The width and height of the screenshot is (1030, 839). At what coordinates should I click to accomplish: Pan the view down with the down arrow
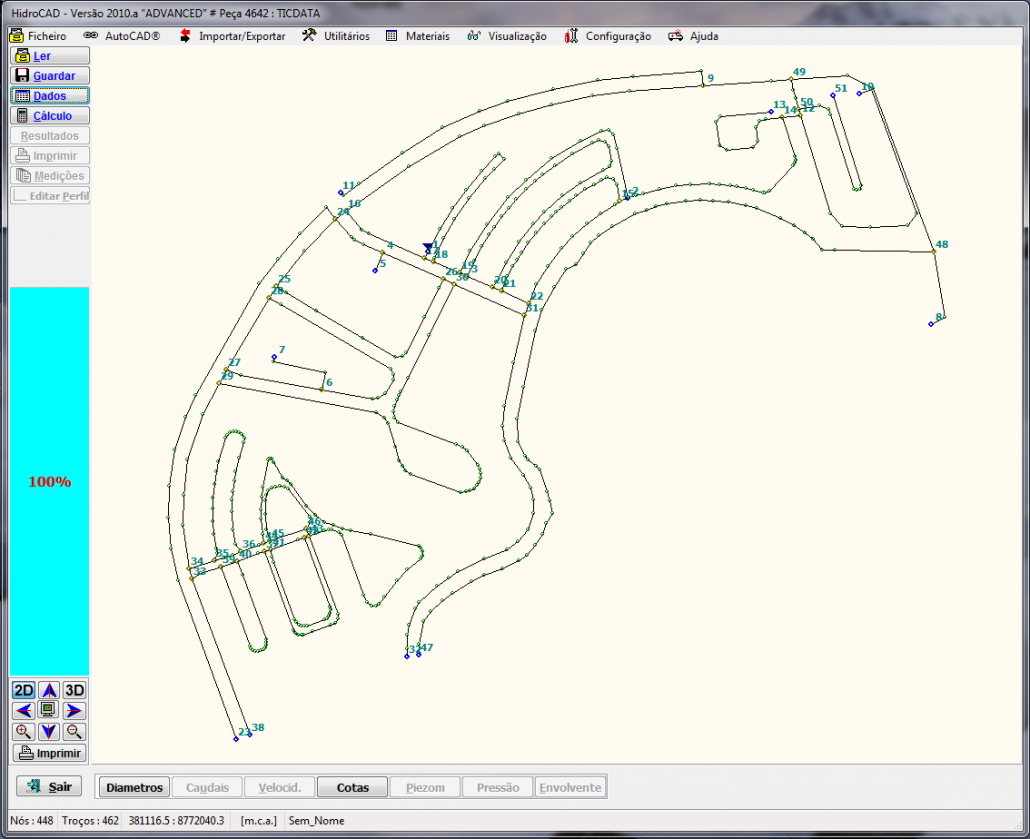coord(48,732)
